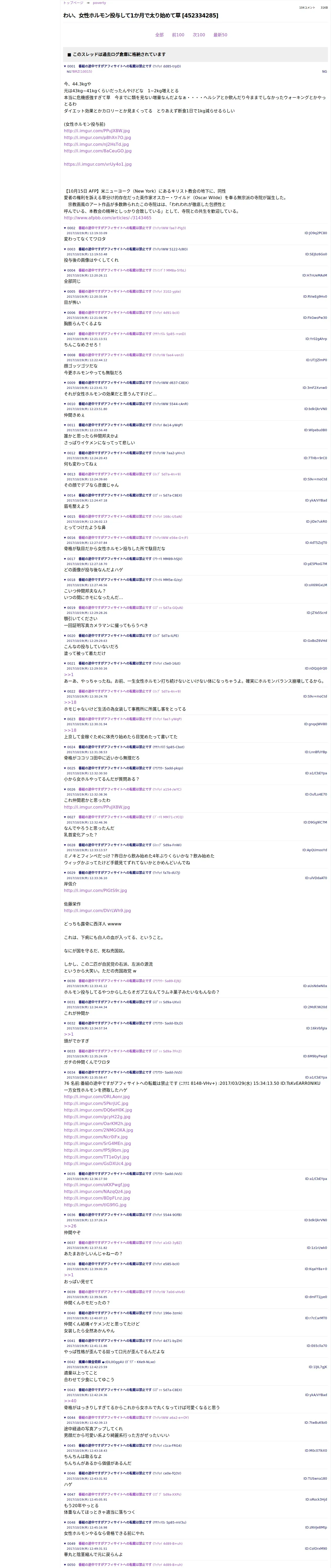Viewport: 336px width, 1568px height.
Task: Open the poverty board breadcrumb
Action: click(99, 3)
